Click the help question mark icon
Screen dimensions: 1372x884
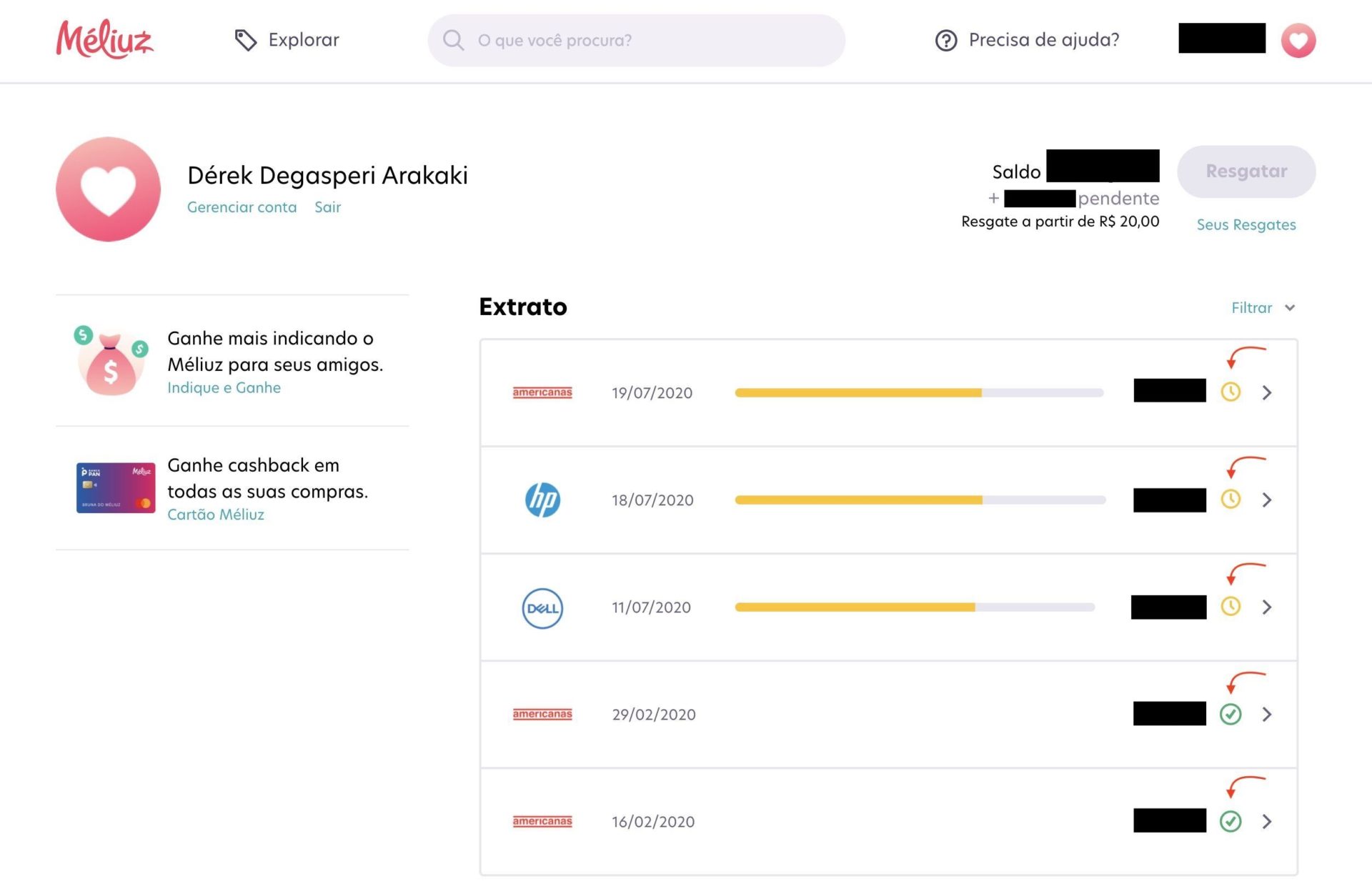(x=945, y=40)
